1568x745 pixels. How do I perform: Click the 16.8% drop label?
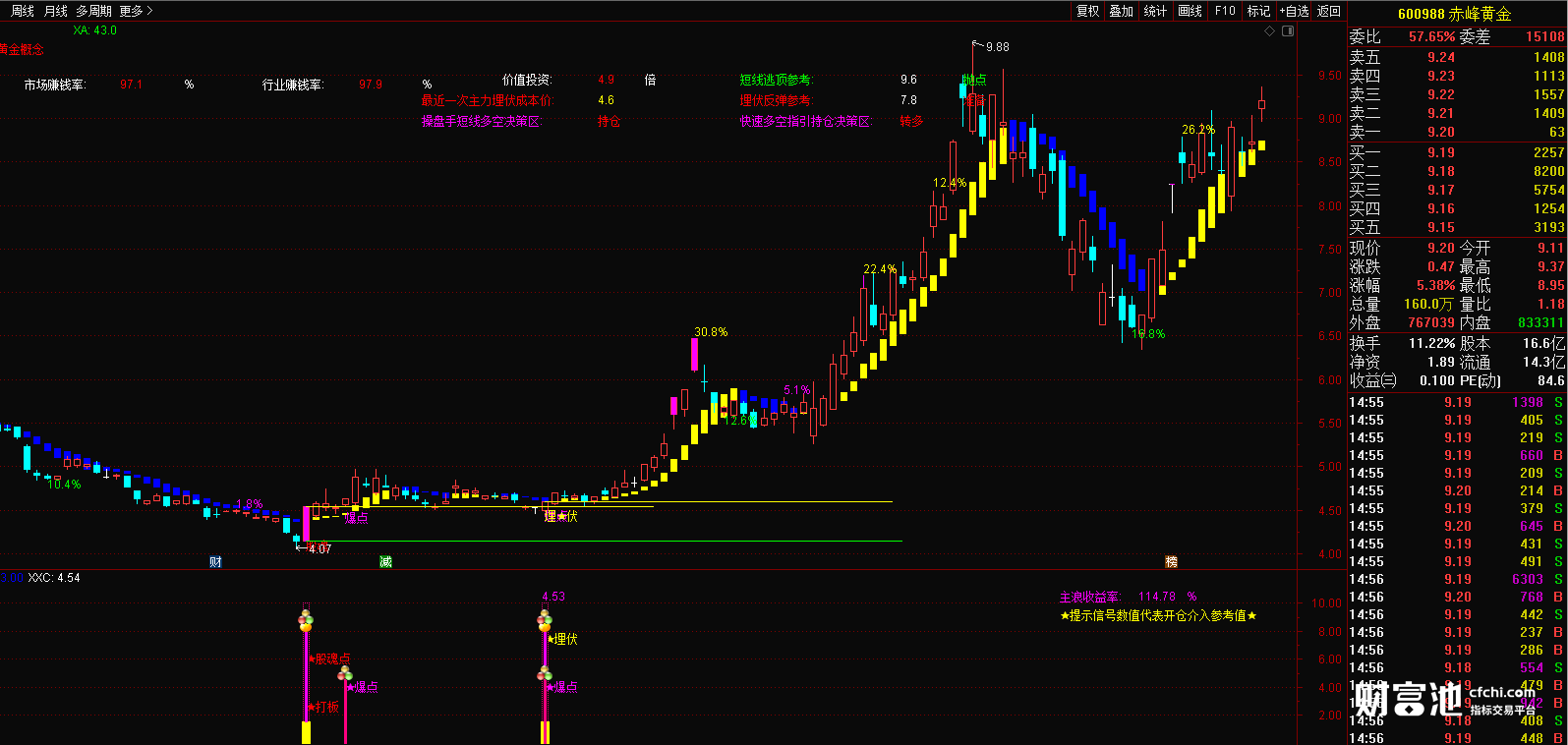click(x=1148, y=334)
